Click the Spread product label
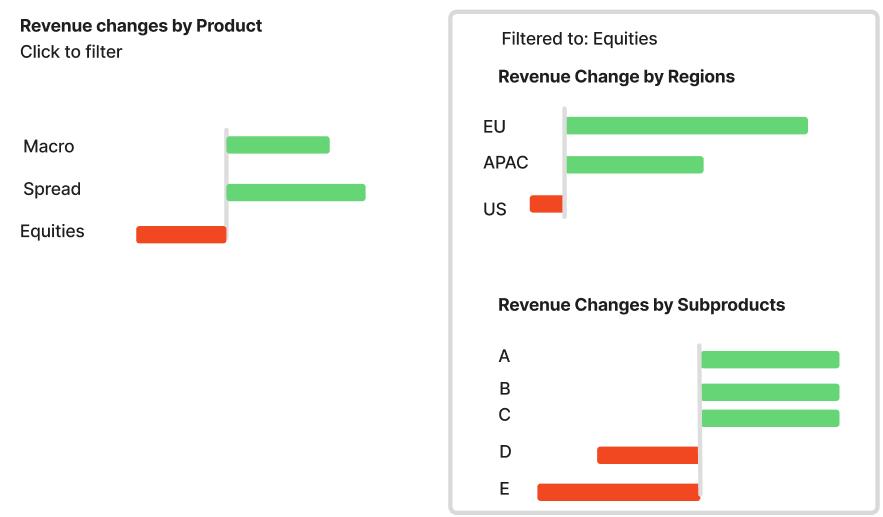This screenshot has width=883, height=517. (52, 189)
